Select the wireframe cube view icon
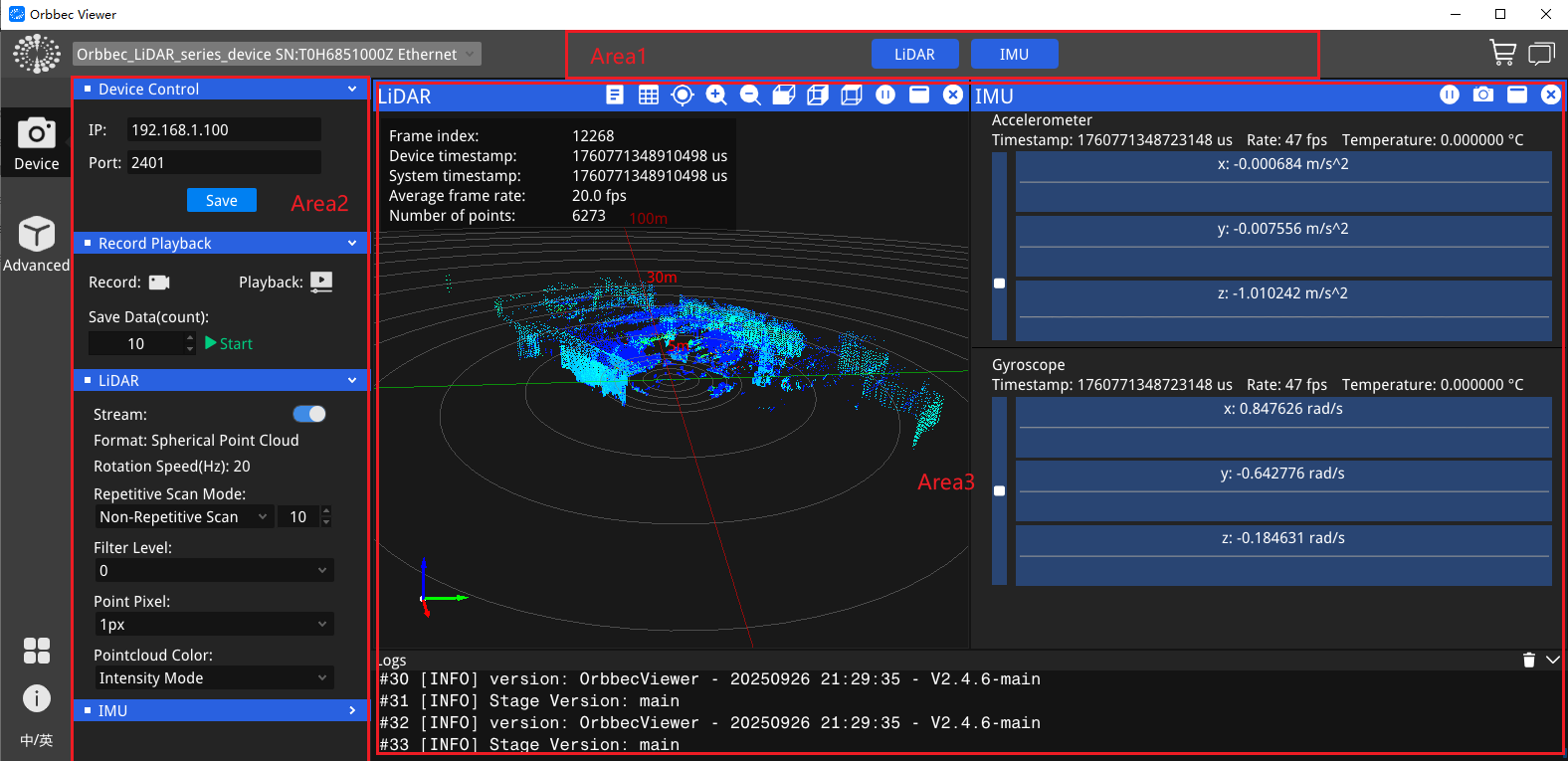This screenshot has height=761, width=1568. pyautogui.click(x=818, y=95)
